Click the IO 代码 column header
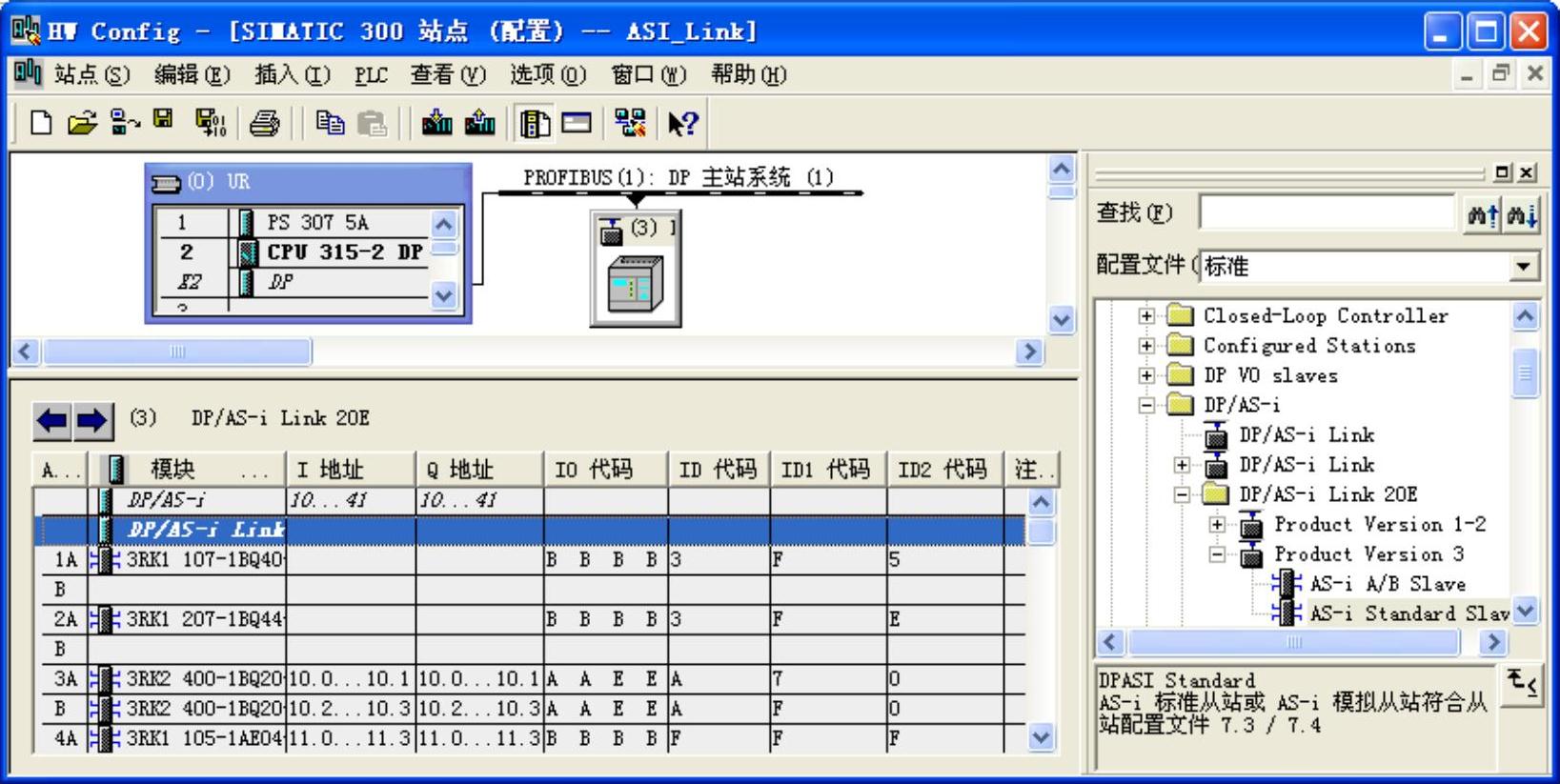The image size is (1560, 784). click(x=605, y=469)
